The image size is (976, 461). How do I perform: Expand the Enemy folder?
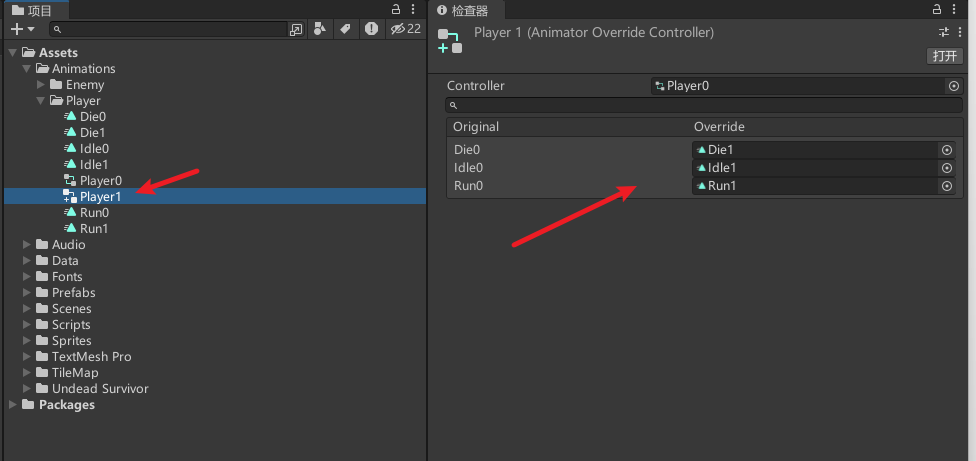pos(41,85)
